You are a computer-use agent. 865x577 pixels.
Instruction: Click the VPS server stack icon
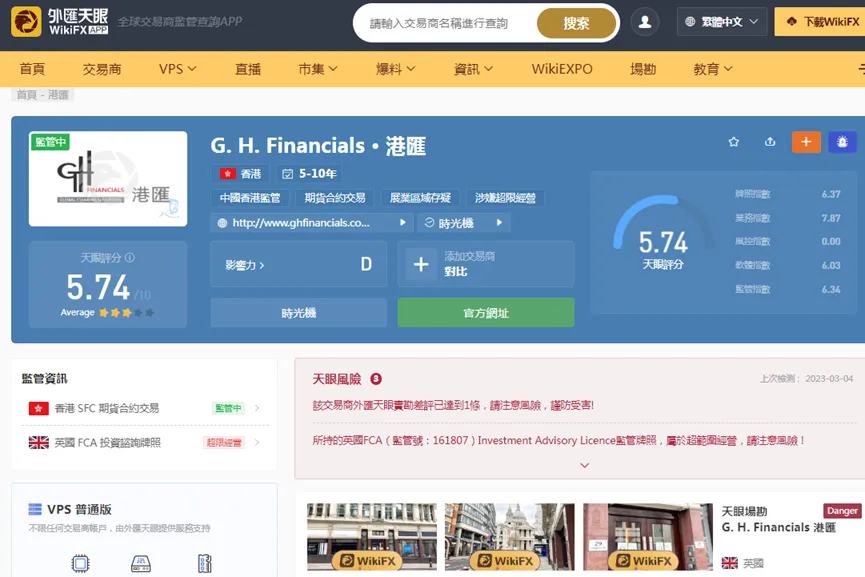35,509
